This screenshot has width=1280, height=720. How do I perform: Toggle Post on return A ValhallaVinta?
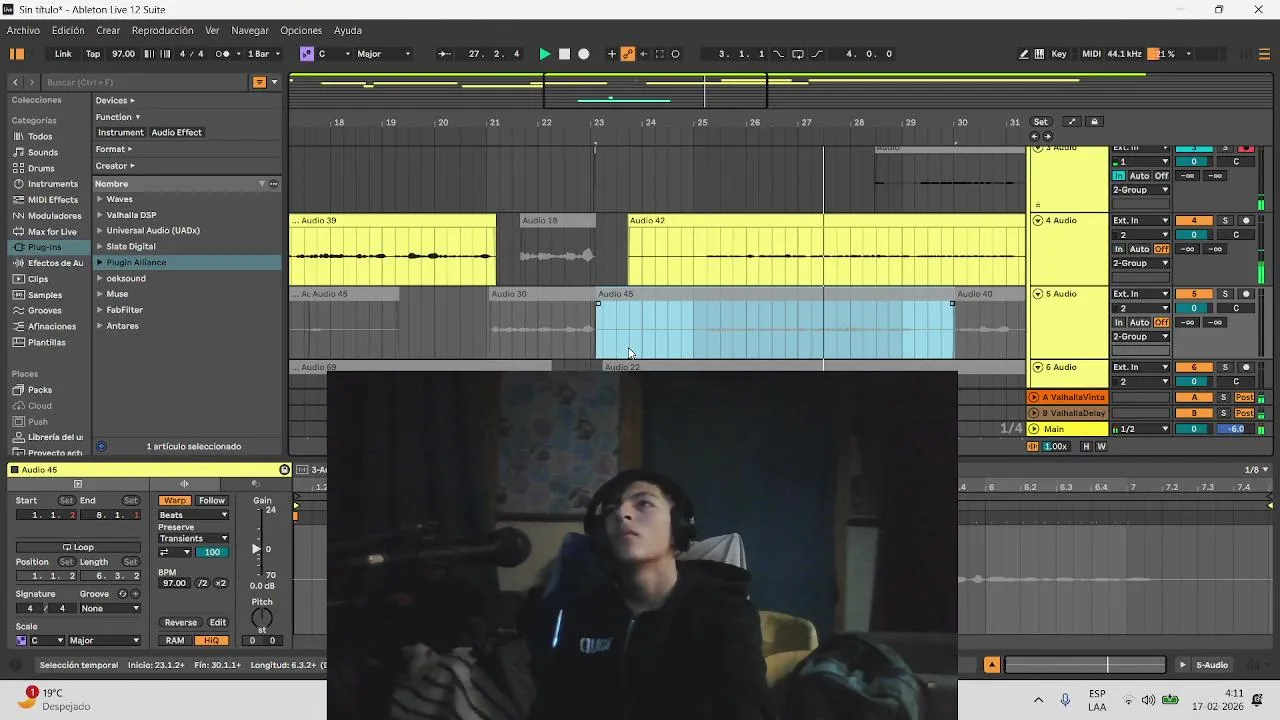pyautogui.click(x=1245, y=398)
